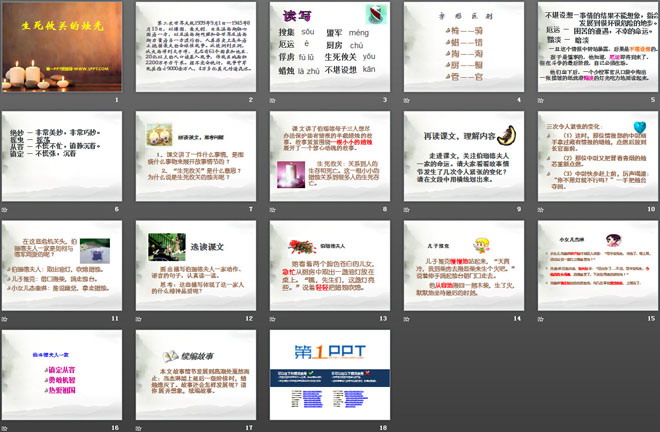Click the animation star icon under slide 14

click(x=407, y=319)
